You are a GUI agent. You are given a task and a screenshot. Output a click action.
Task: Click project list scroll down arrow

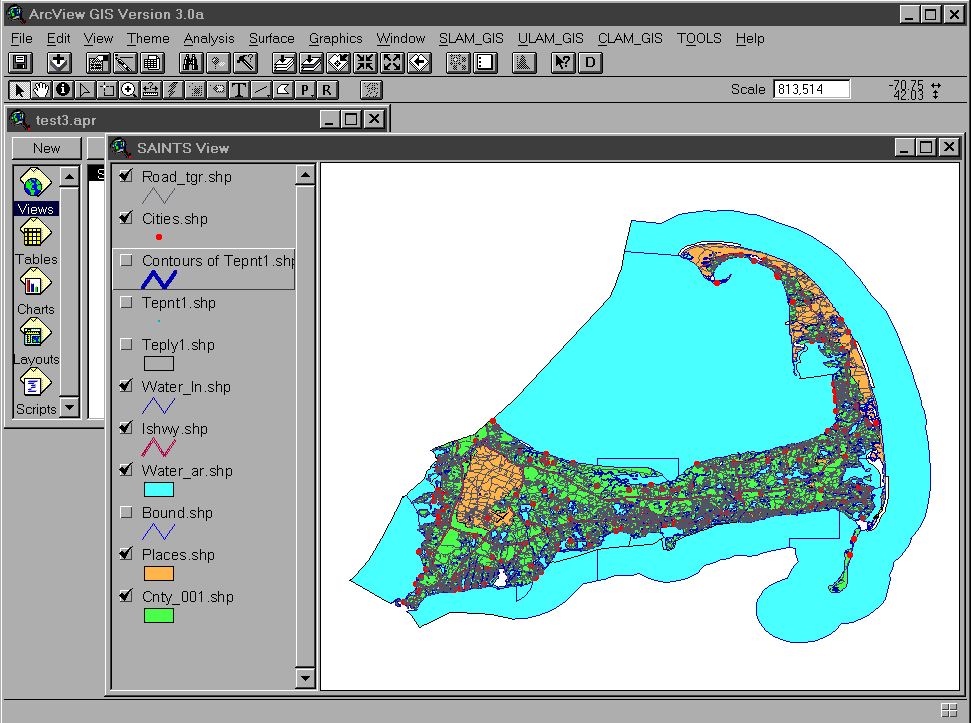coord(69,407)
